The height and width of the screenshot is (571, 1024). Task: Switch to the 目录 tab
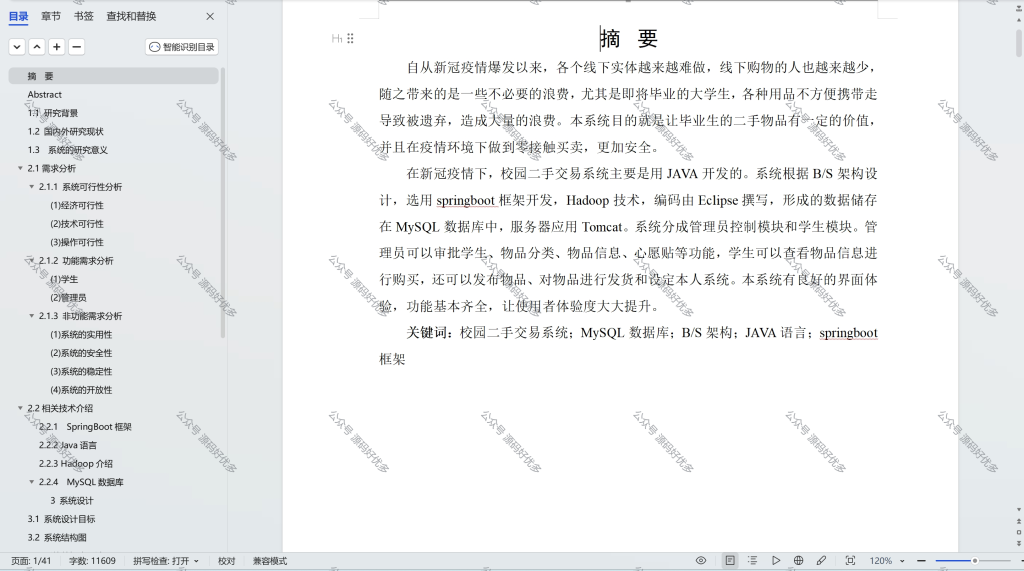[18, 16]
